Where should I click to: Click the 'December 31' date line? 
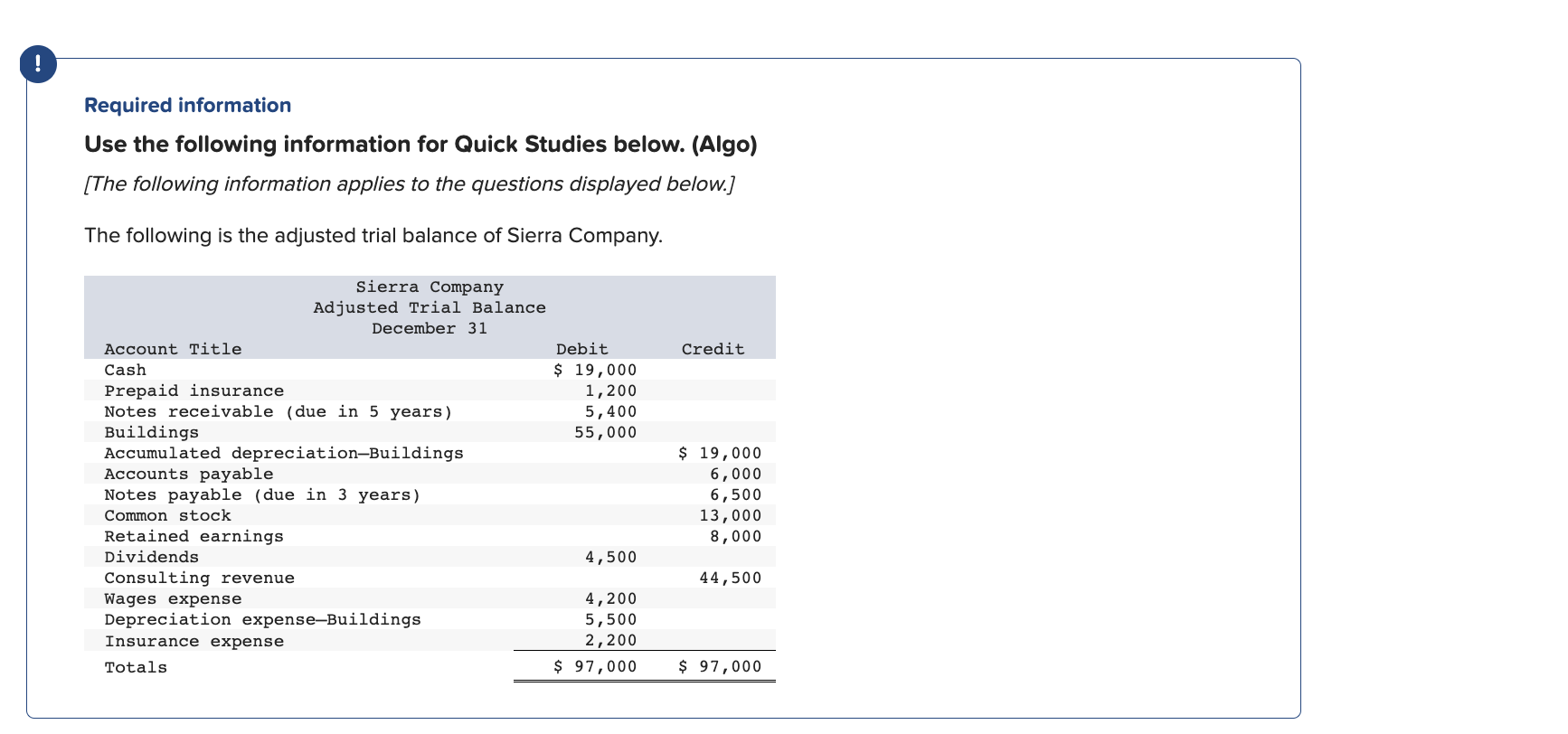pos(430,328)
